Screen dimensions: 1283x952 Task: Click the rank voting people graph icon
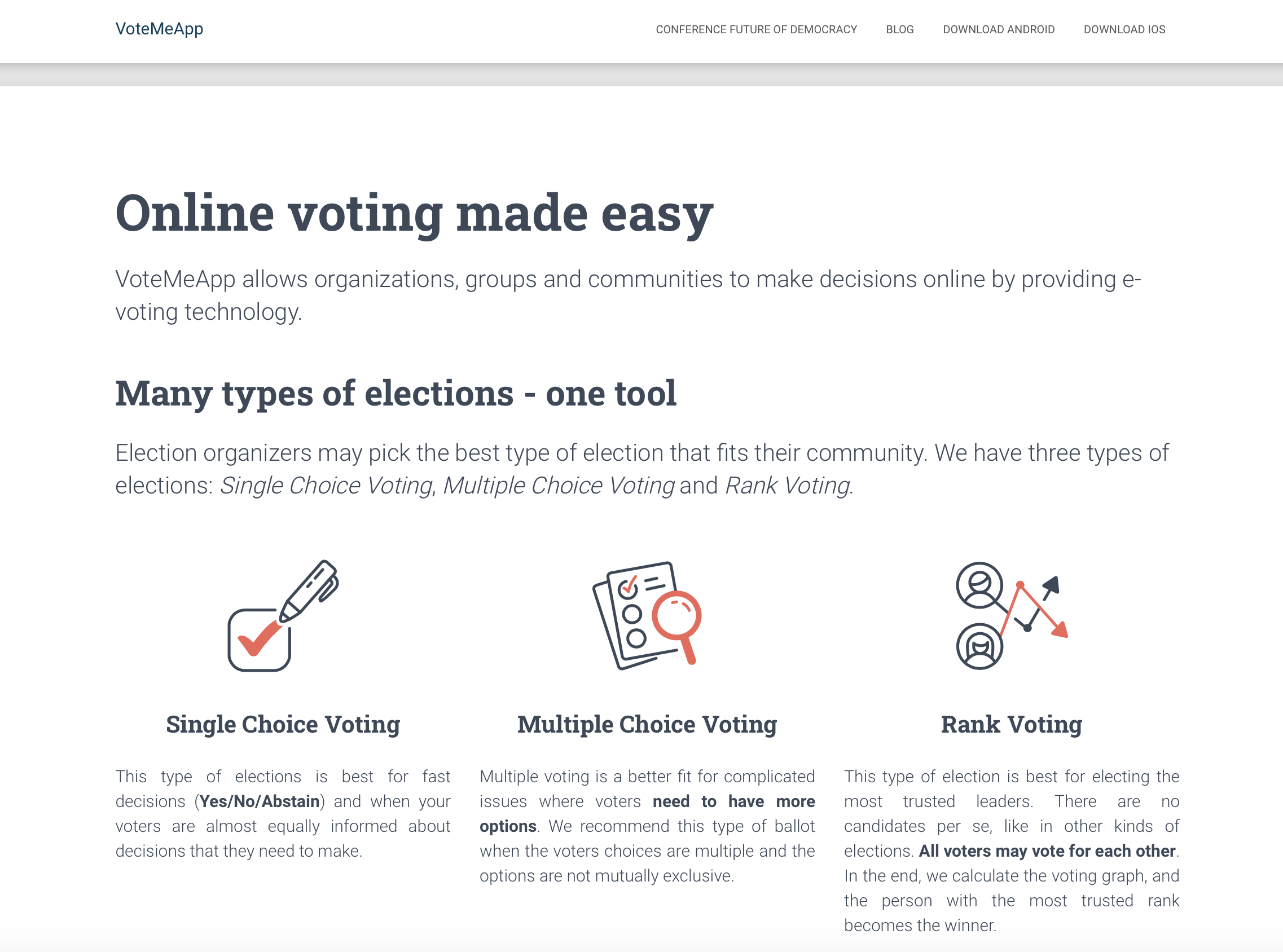click(x=1012, y=615)
